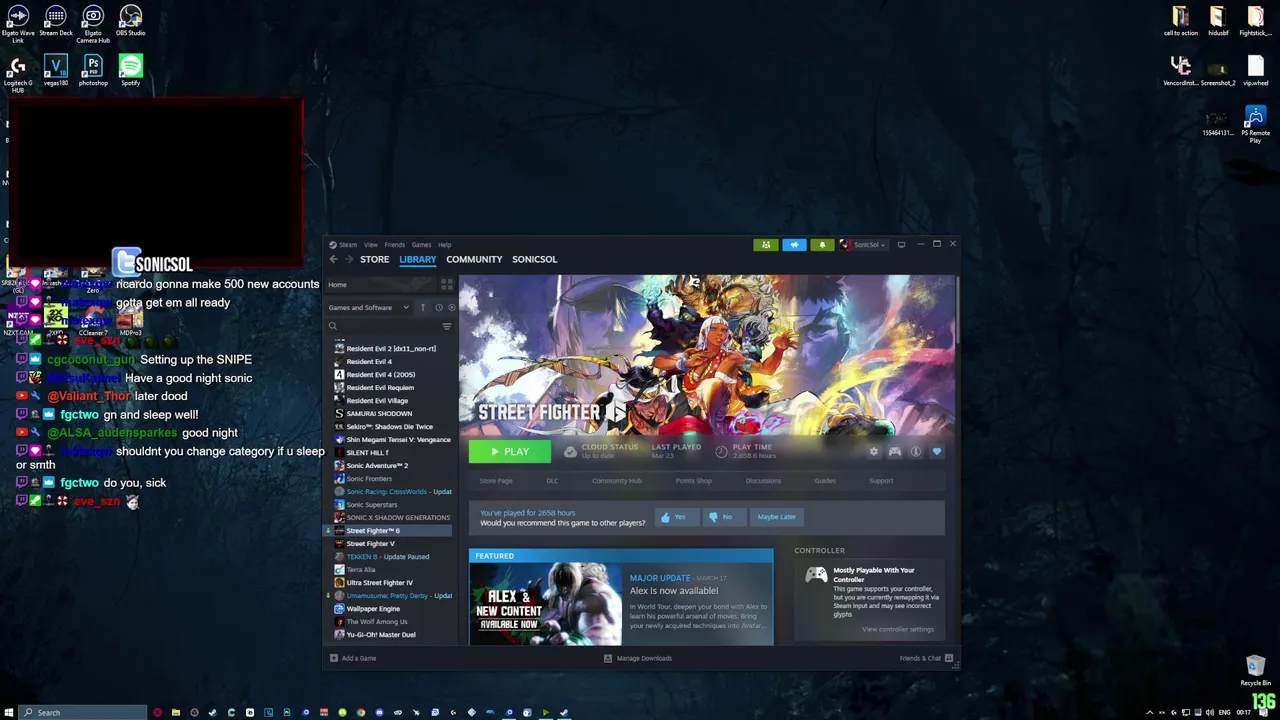This screenshot has width=1280, height=720.
Task: Select Yu-Gi-Oh! Master Duel in library
Action: click(381, 635)
